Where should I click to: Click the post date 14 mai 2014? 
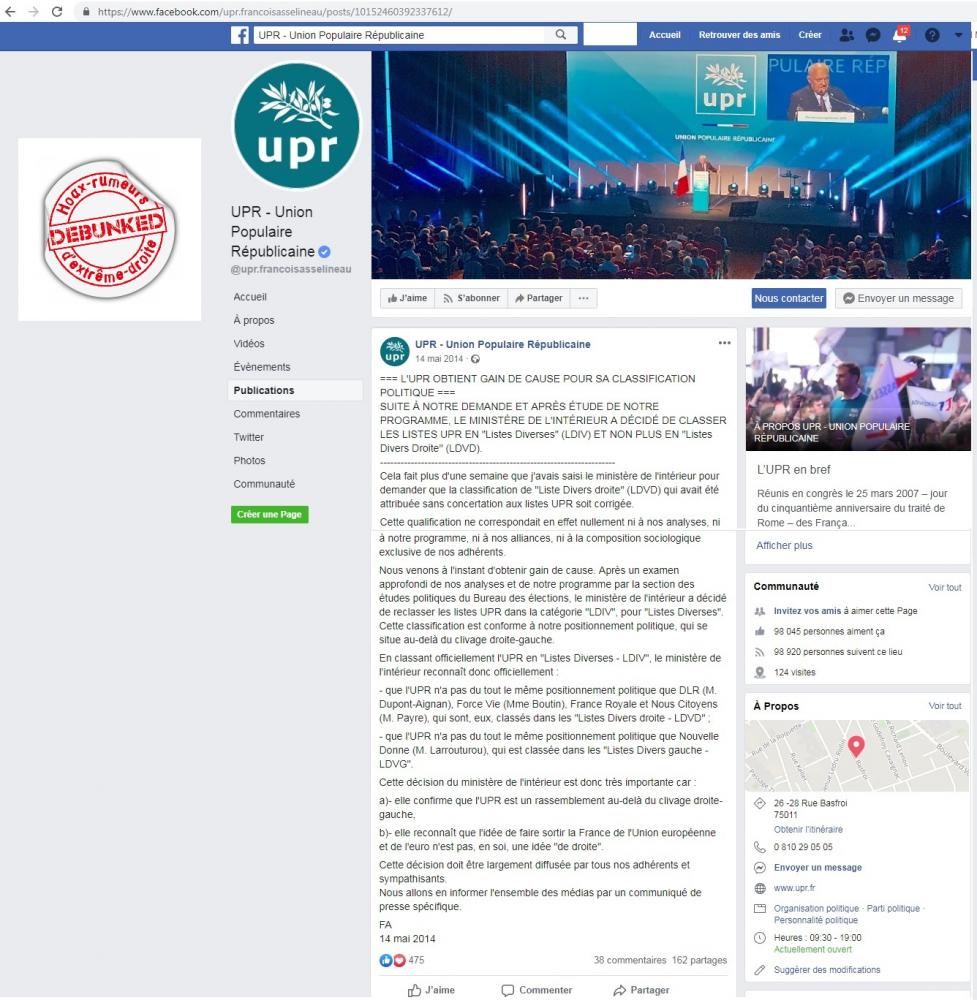tap(439, 358)
